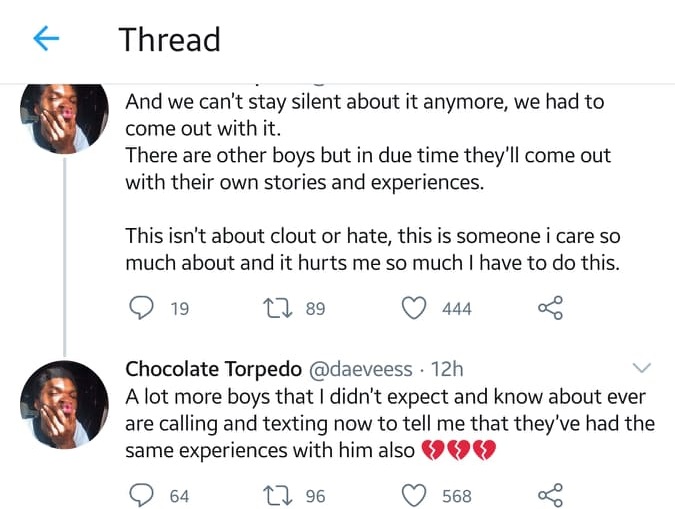Image resolution: width=675 pixels, height=509 pixels.
Task: Reply to the tweet with 19 replies
Action: (141, 309)
